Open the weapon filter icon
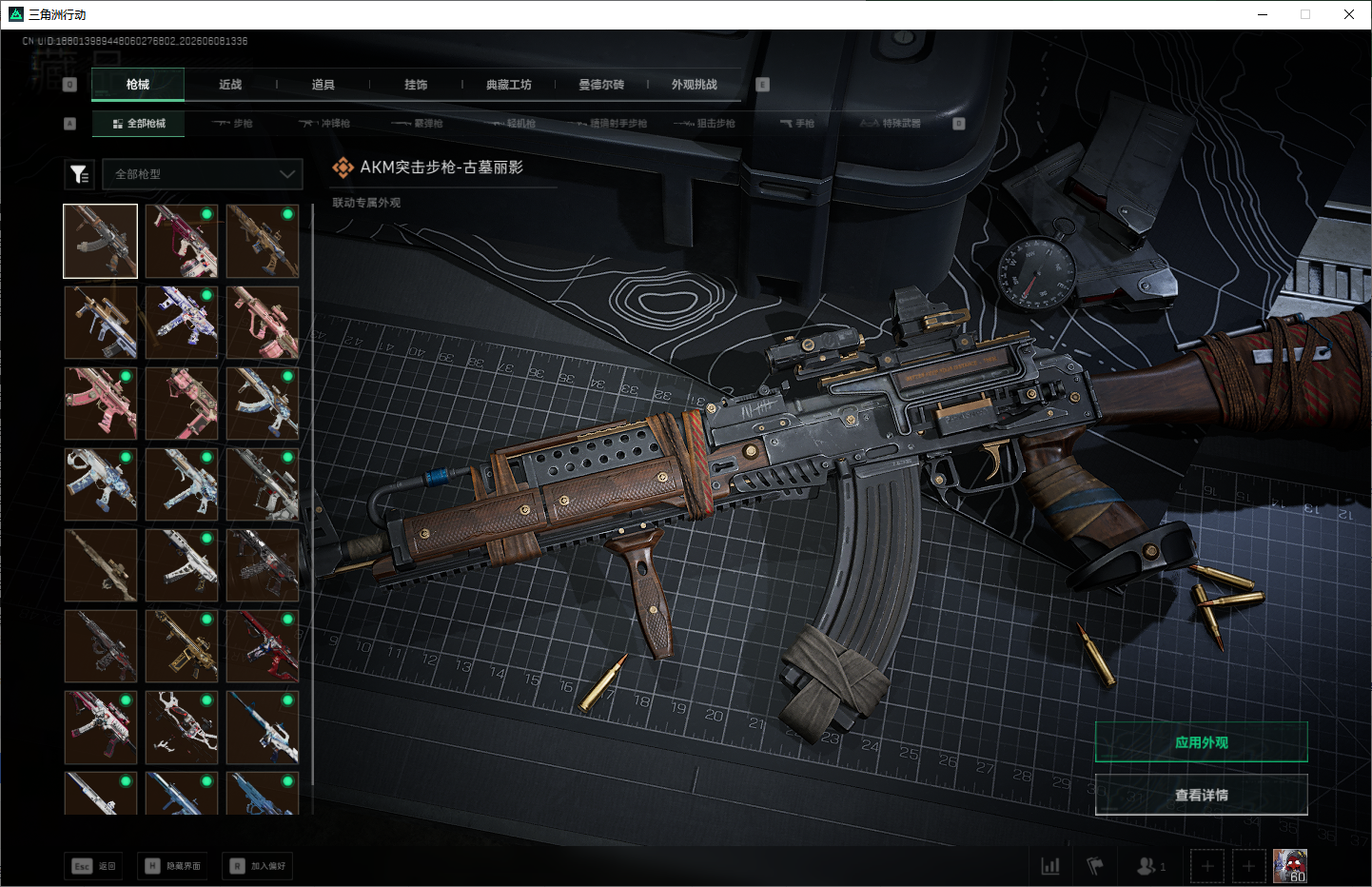The width and height of the screenshot is (1372, 887). coord(79,174)
